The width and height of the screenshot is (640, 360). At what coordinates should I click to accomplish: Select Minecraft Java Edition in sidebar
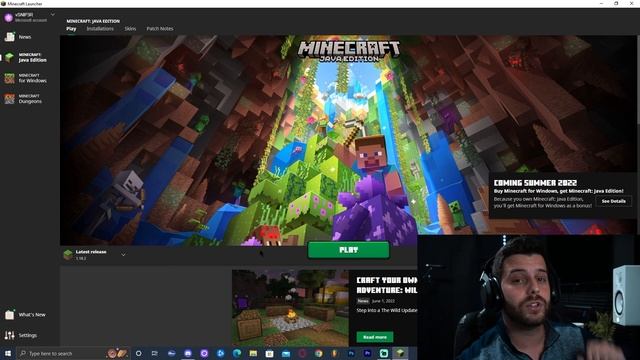pos(26,58)
